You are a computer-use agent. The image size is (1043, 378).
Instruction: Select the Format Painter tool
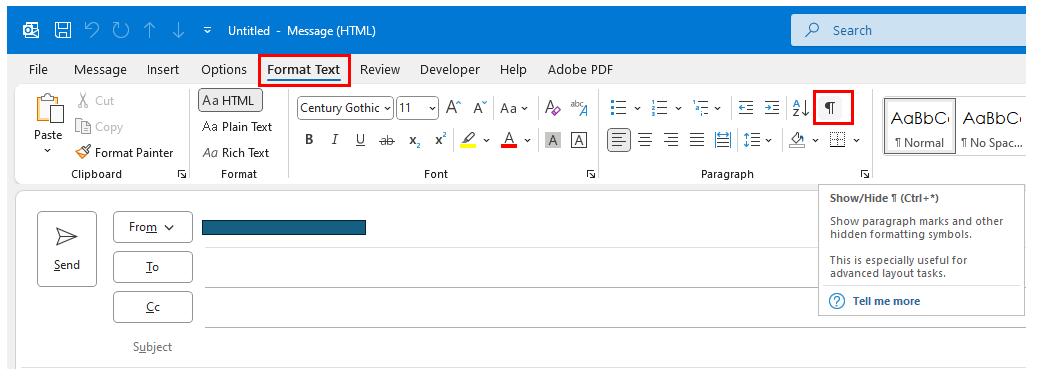point(125,152)
